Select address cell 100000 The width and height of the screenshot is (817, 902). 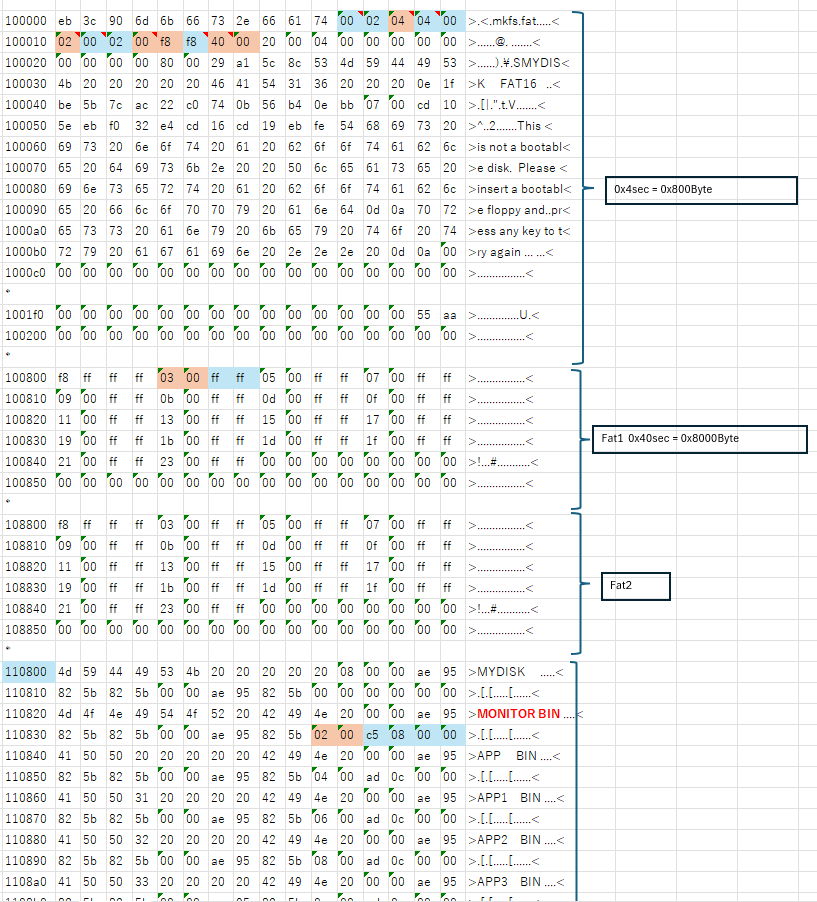point(25,20)
